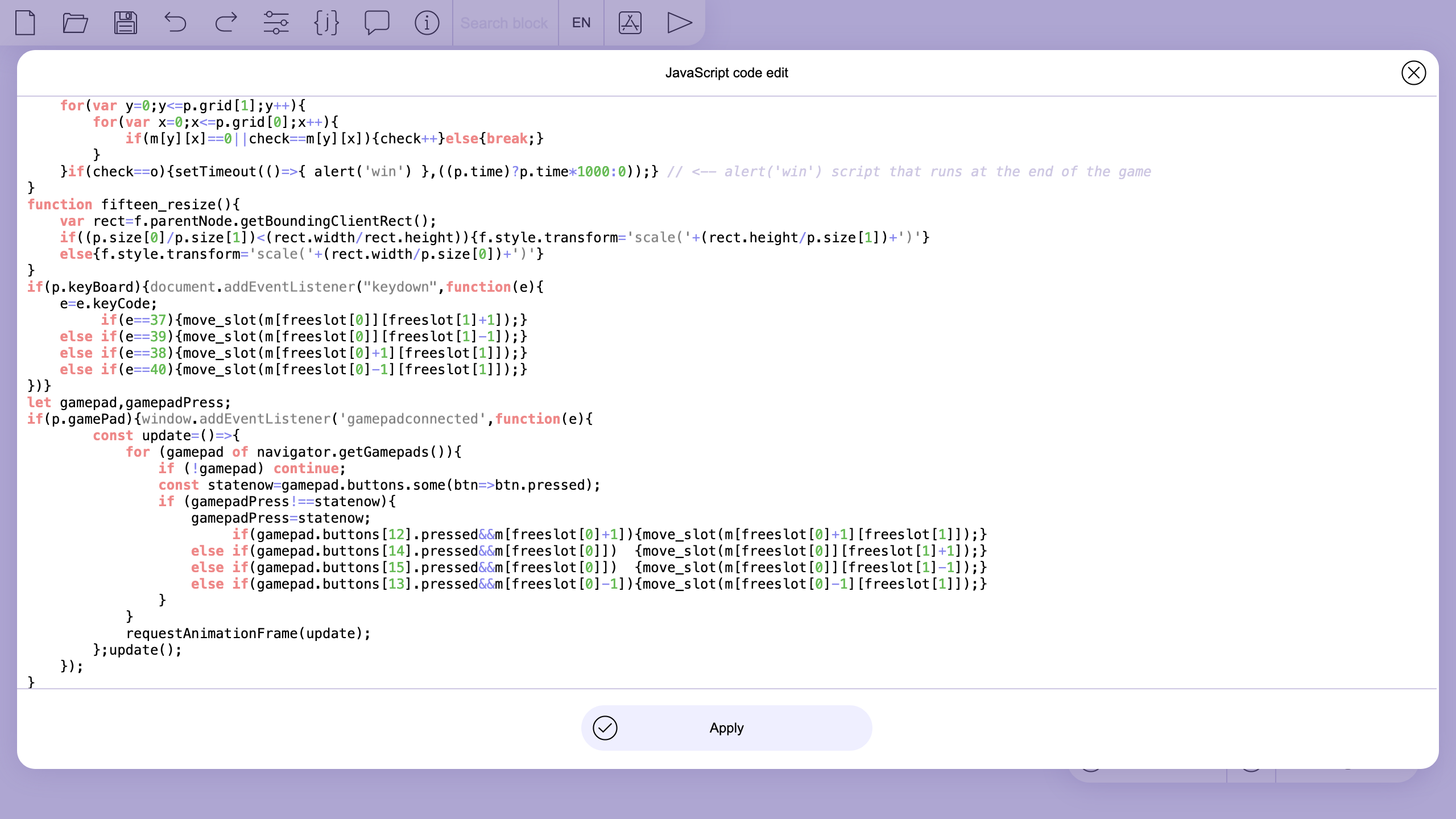This screenshot has height=819, width=1456.
Task: Click the 'requestAnimationFrame(update);' line
Action: 248,634
